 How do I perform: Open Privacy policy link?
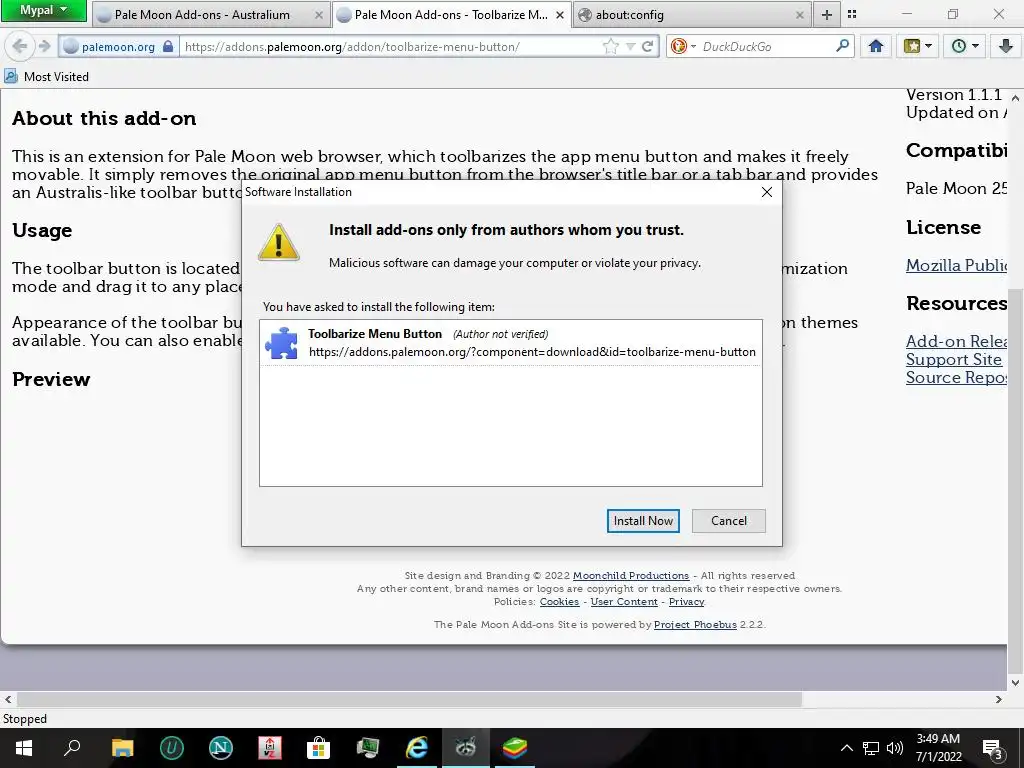[686, 601]
